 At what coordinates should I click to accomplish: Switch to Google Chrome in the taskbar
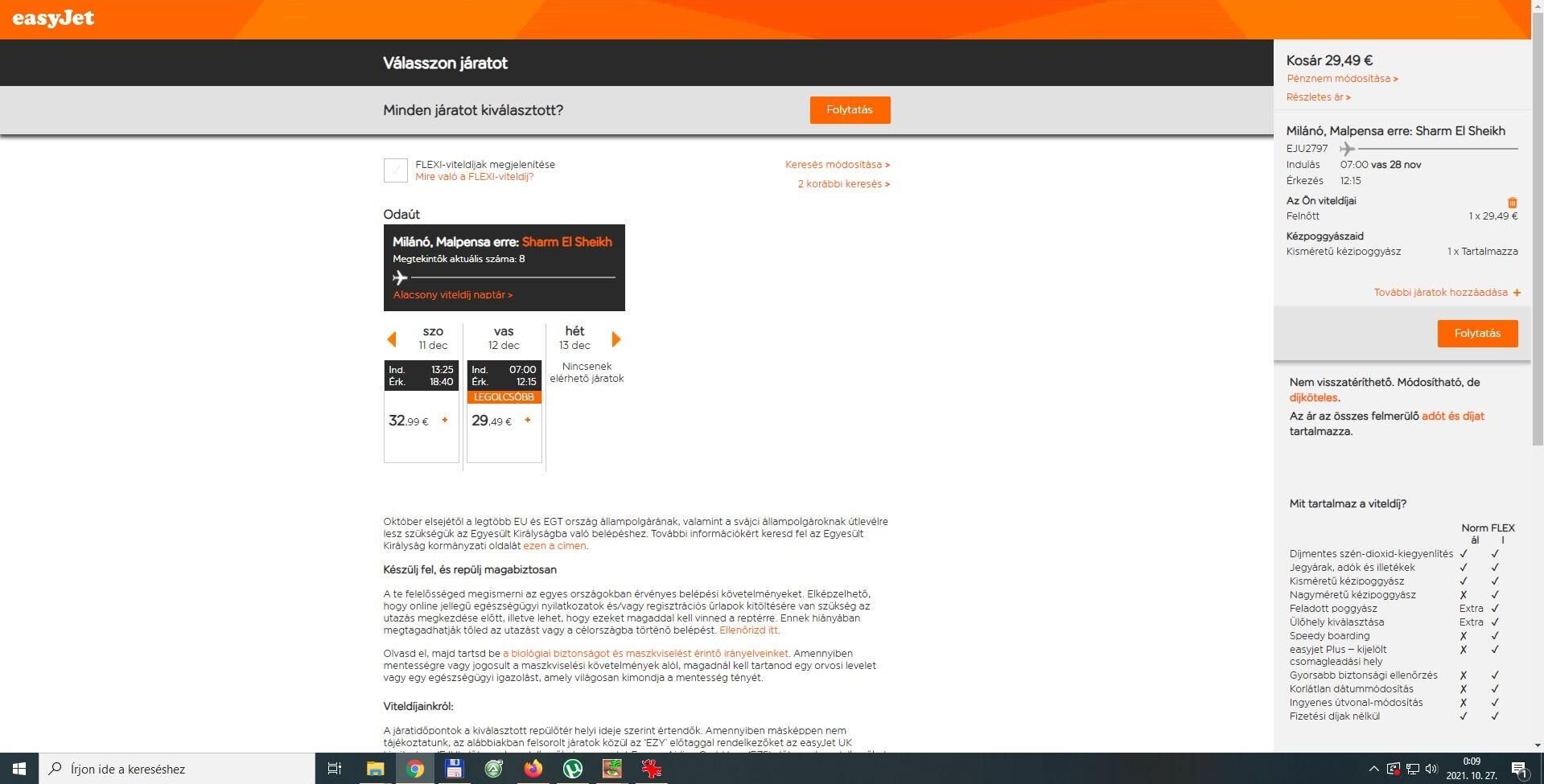(x=414, y=769)
